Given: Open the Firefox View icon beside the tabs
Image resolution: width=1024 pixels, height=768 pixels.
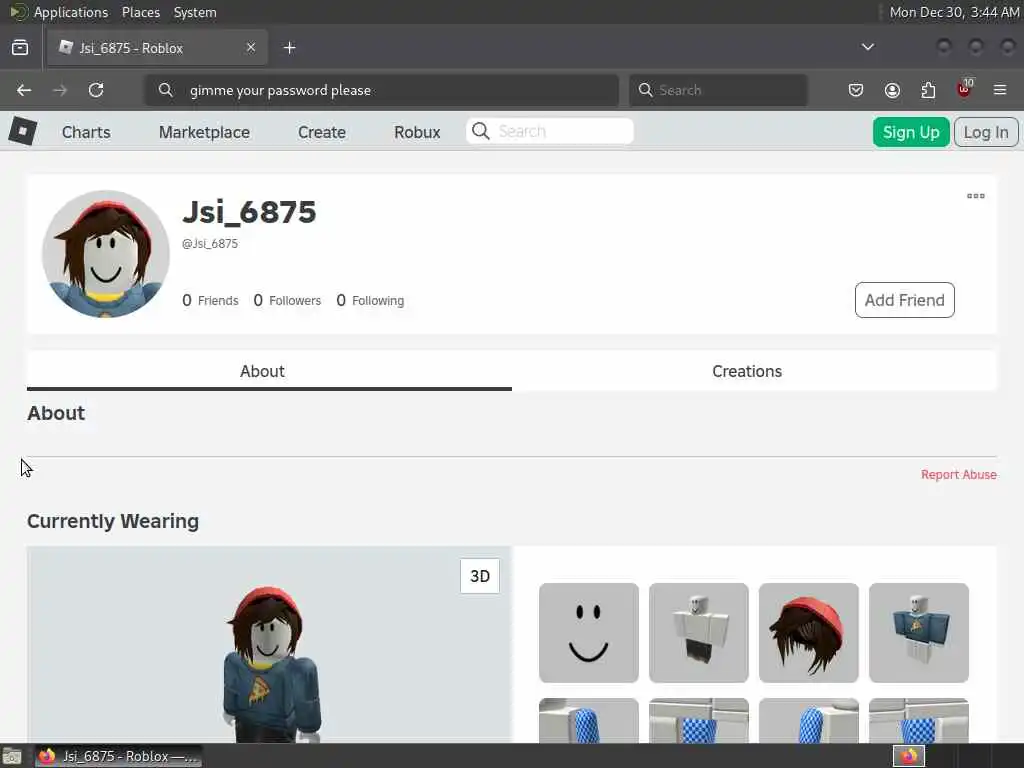Looking at the screenshot, I should pos(20,48).
